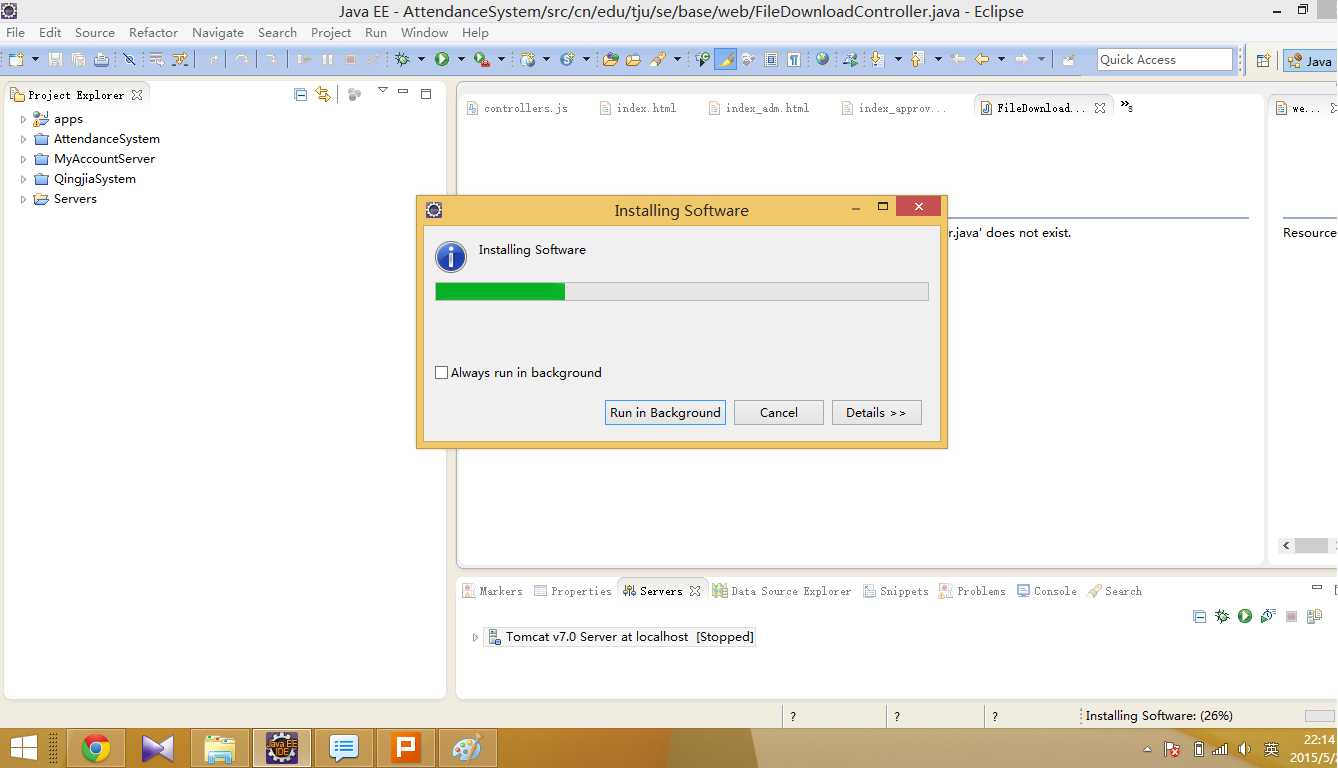Click Collapse All icon in Servers view

point(1199,616)
